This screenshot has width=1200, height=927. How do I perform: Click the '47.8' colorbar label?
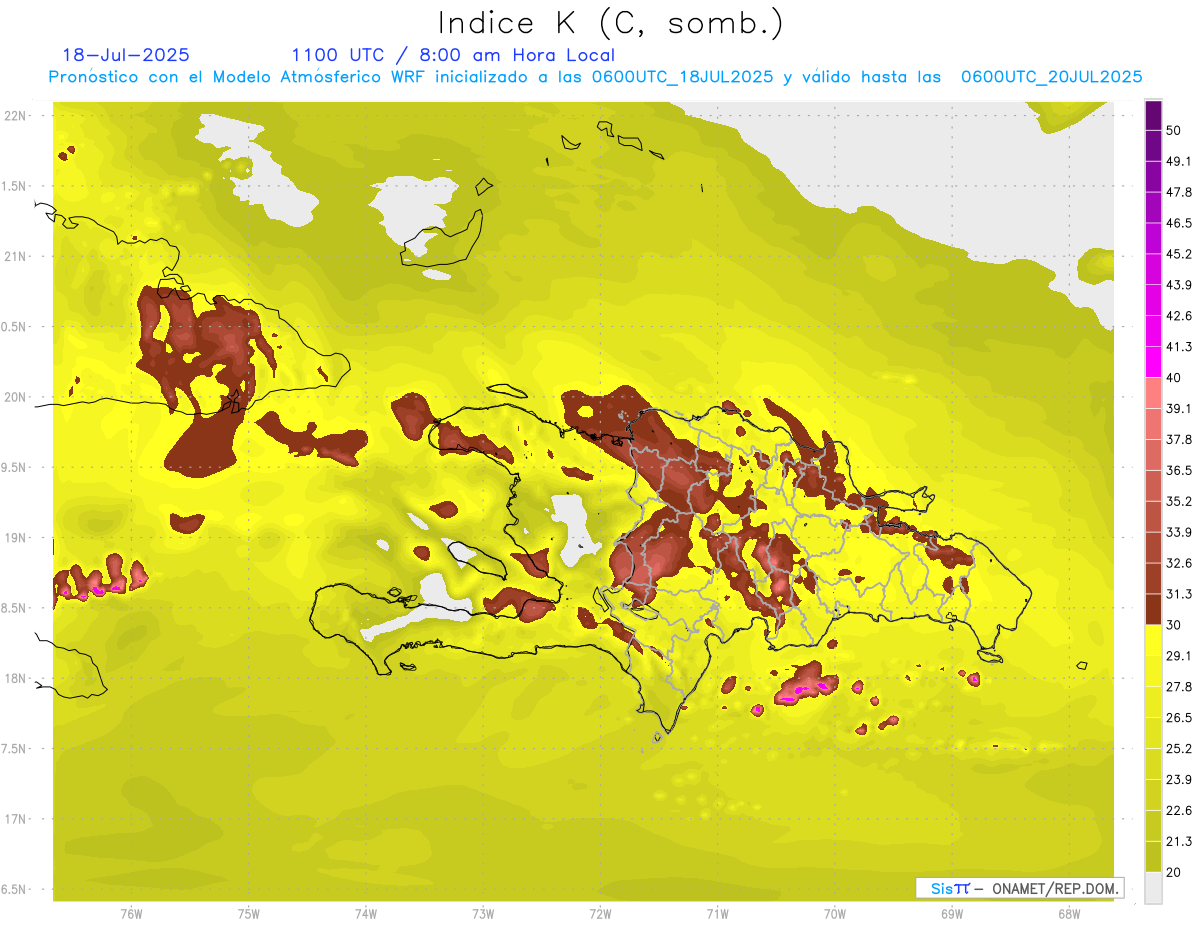pyautogui.click(x=1180, y=192)
